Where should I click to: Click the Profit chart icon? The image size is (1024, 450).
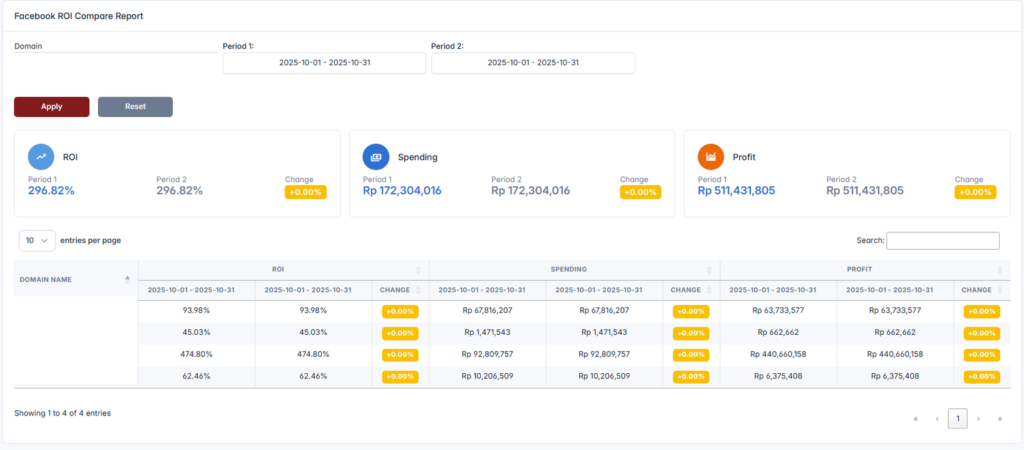pos(710,156)
